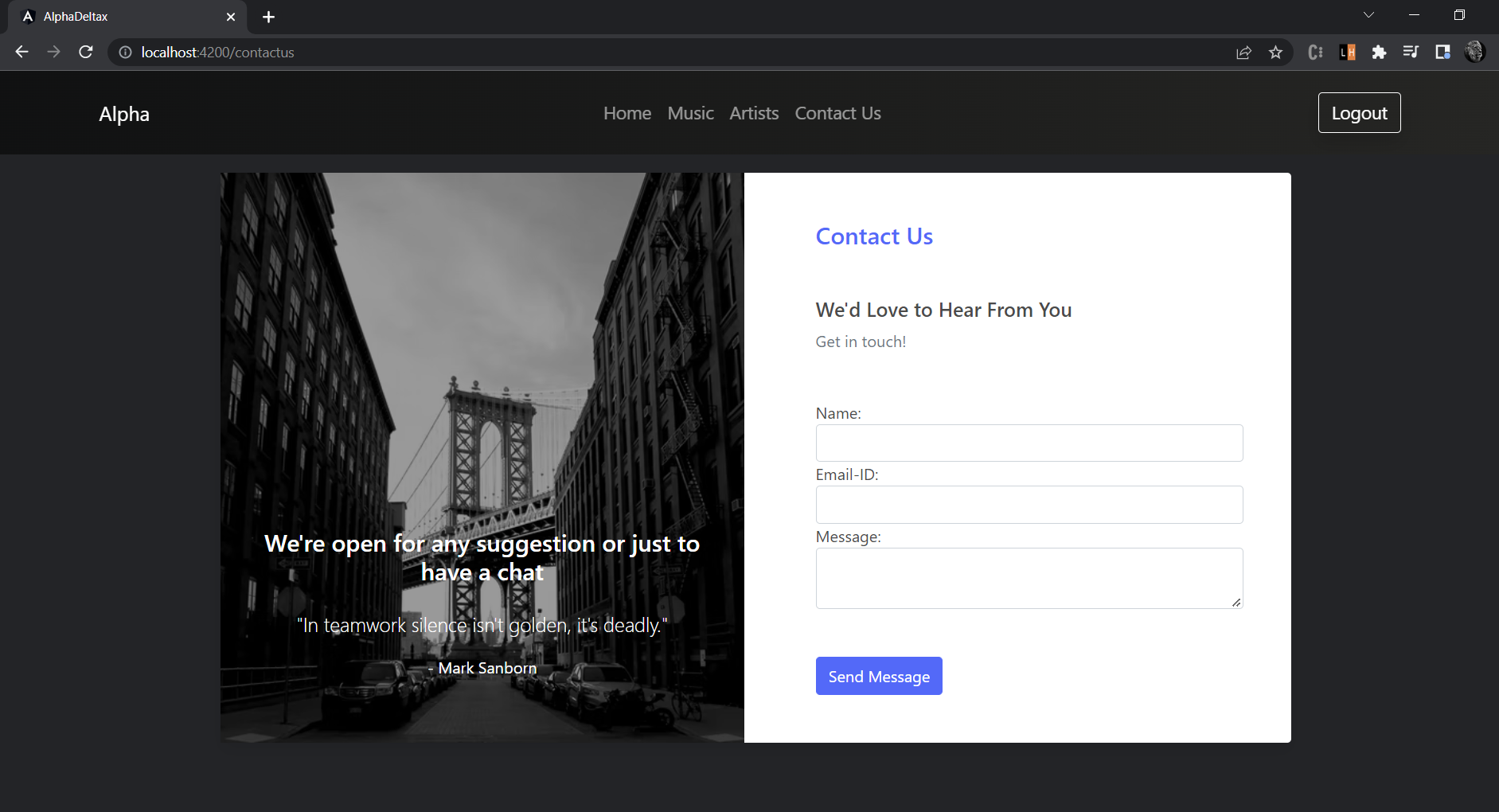Go back using browser back arrow
The height and width of the screenshot is (812, 1499).
click(x=21, y=52)
